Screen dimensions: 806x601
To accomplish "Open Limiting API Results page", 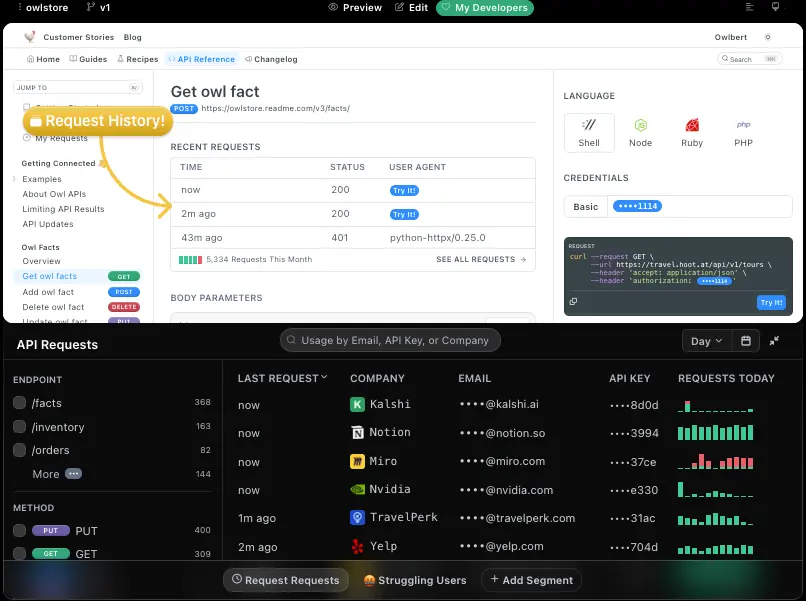I will [63, 209].
